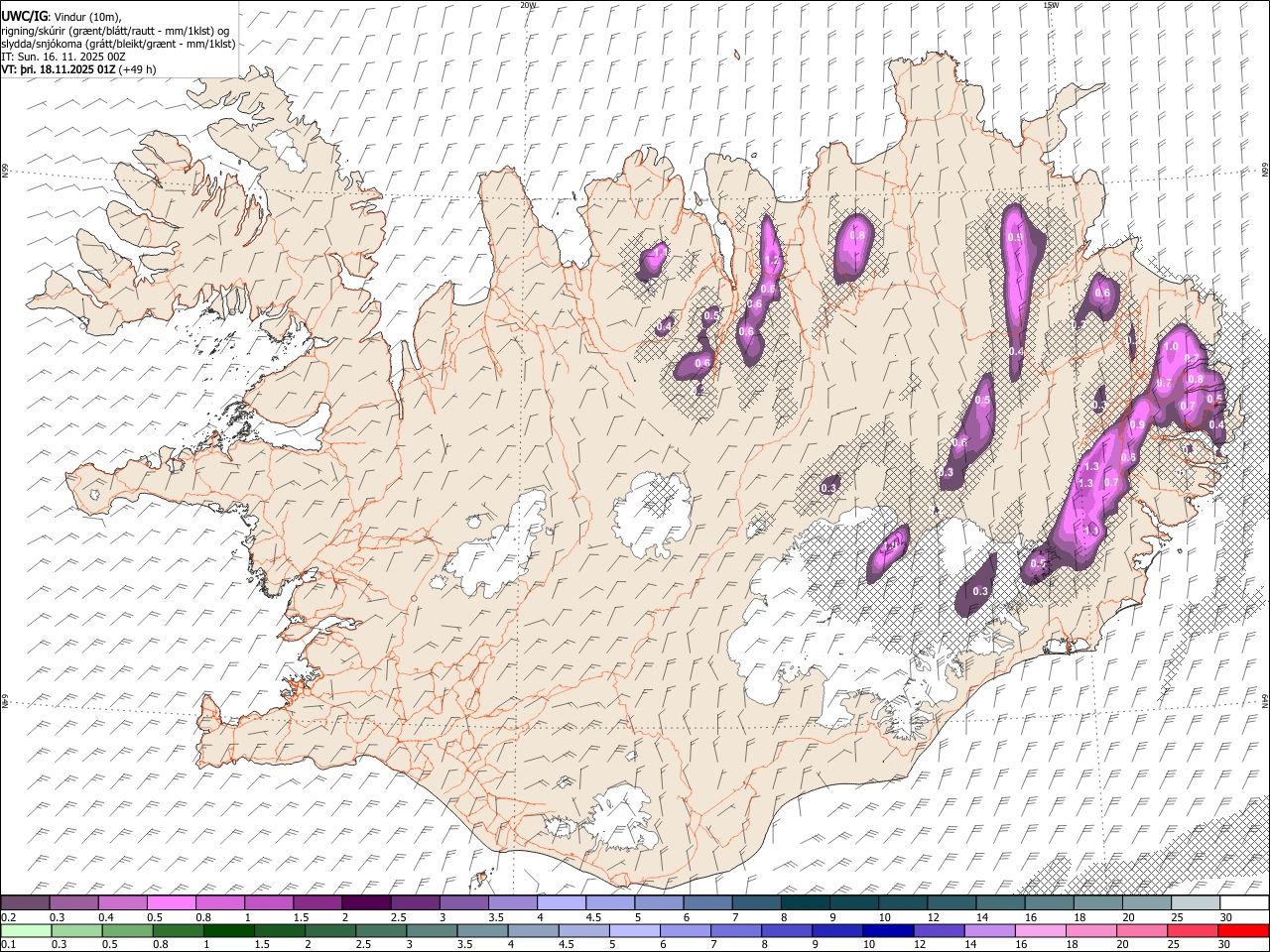Click the 20W longitude label
The width and height of the screenshot is (1270, 952).
[x=528, y=5]
